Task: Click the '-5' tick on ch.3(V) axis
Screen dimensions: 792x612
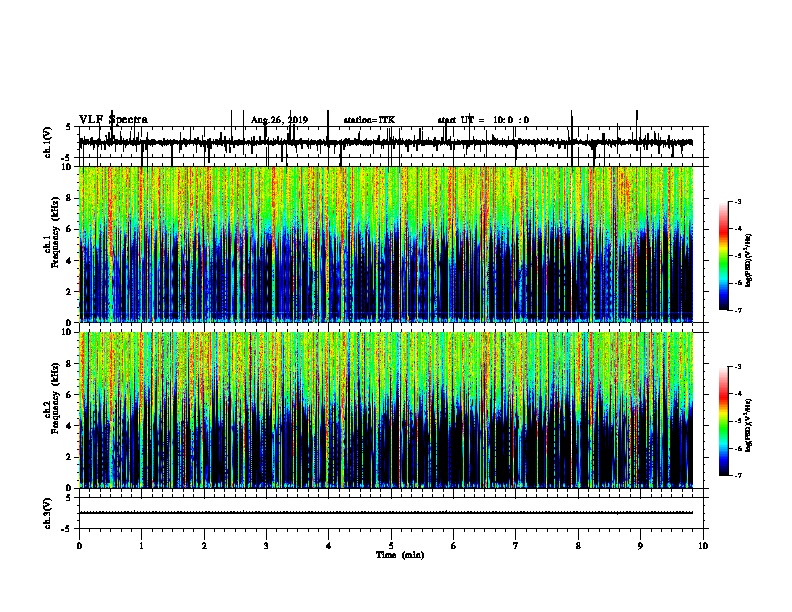Action: point(67,529)
